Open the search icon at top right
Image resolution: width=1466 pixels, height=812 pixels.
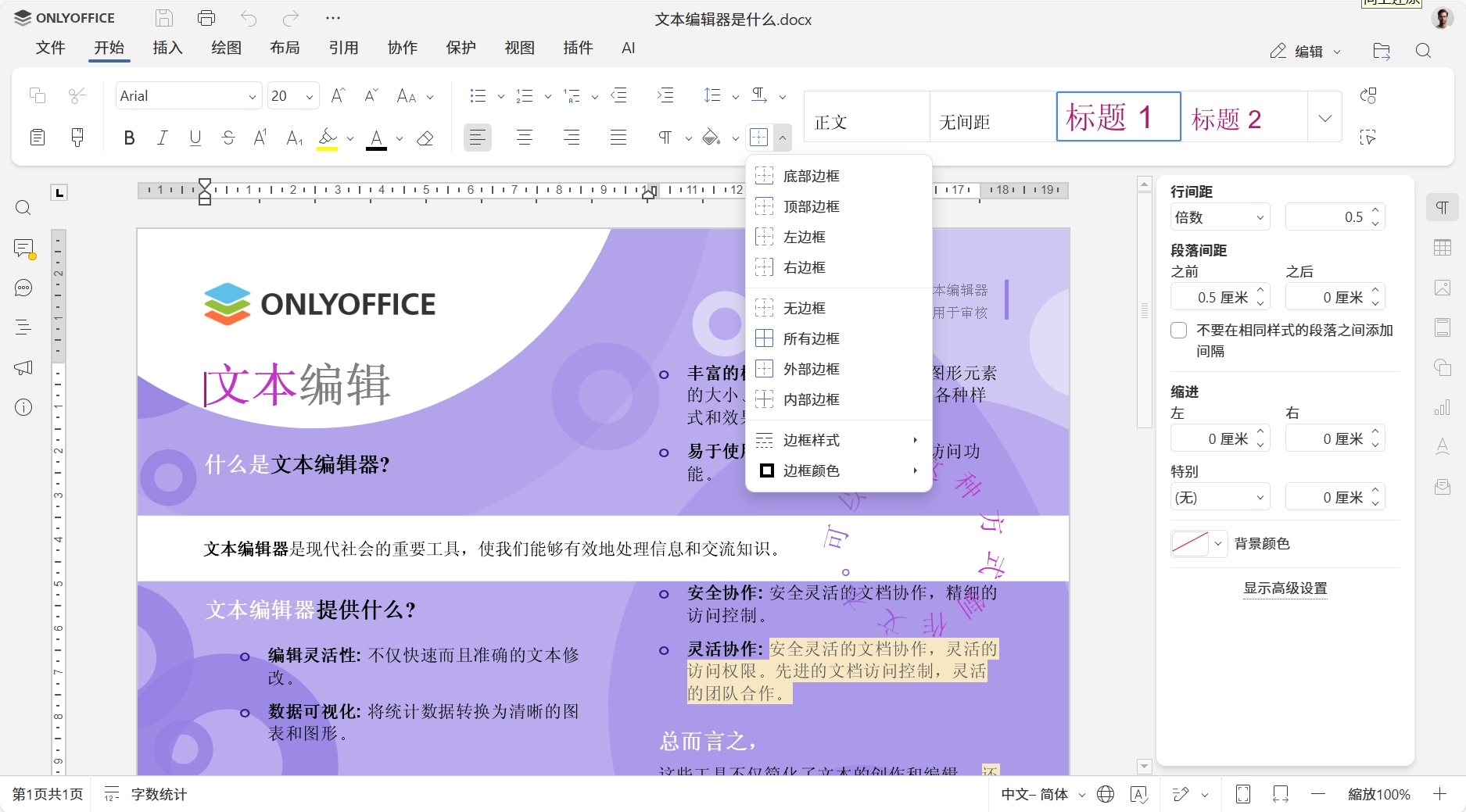tap(1423, 51)
